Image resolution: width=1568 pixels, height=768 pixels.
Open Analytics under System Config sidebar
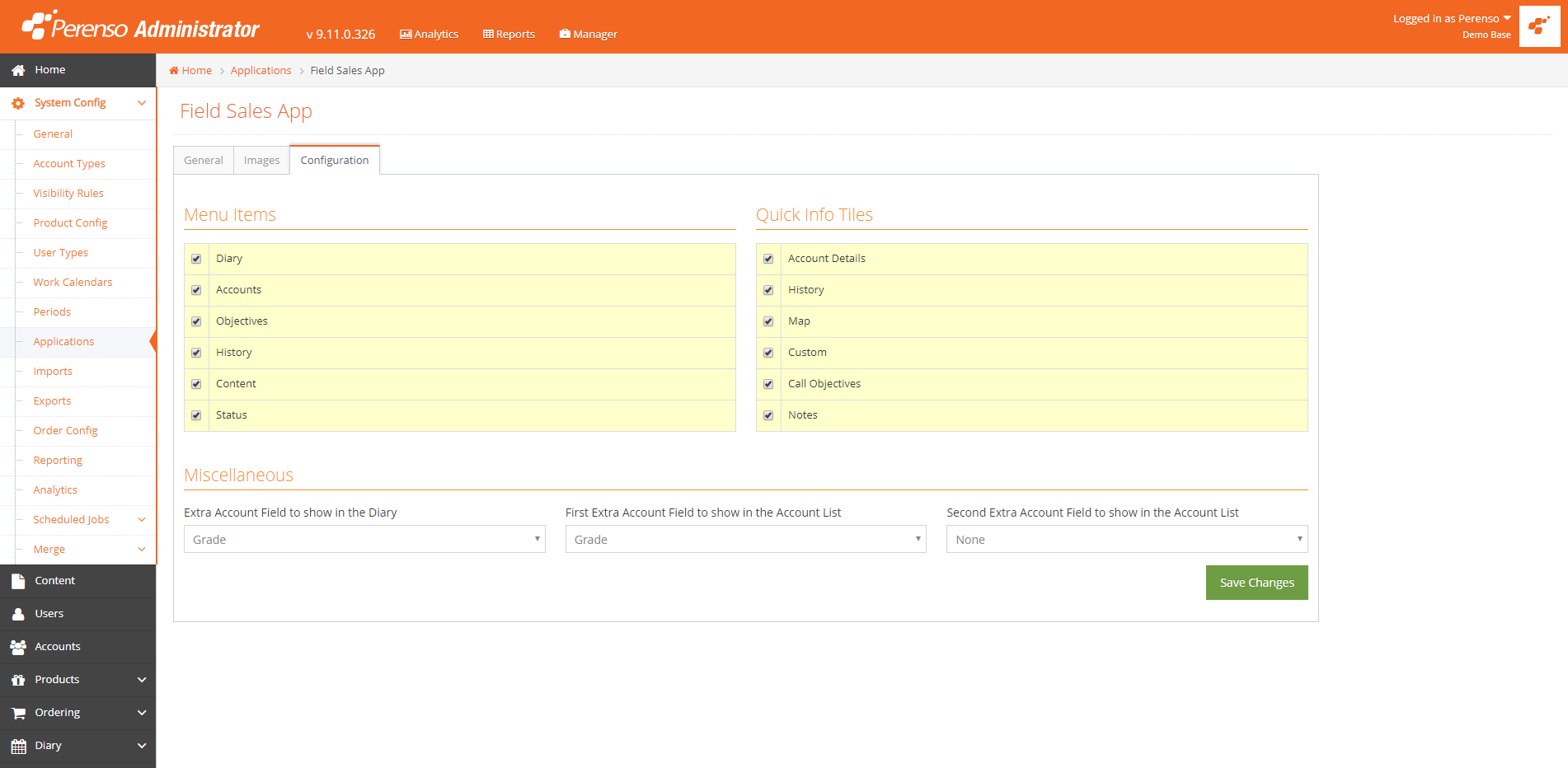click(x=55, y=489)
